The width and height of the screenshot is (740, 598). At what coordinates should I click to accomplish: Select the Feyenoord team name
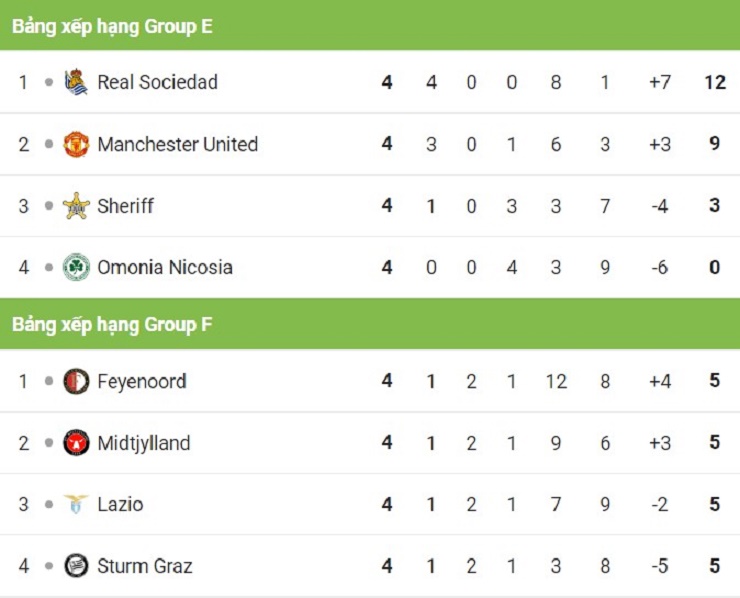(141, 381)
